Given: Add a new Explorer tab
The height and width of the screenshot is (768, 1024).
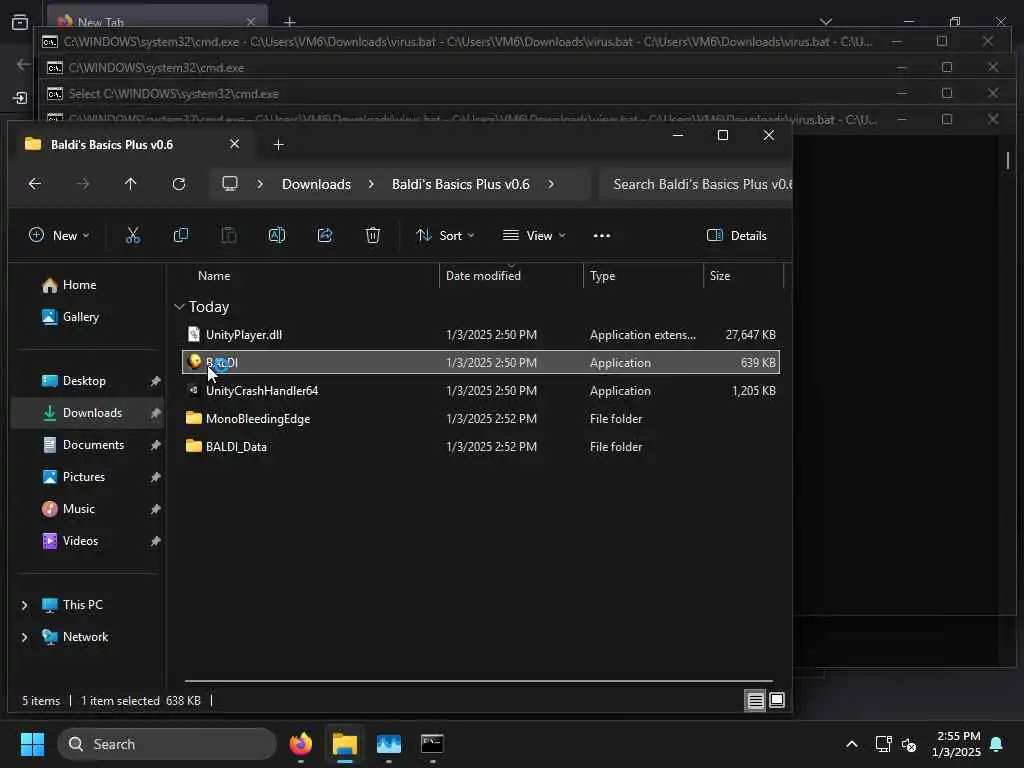Looking at the screenshot, I should 278,144.
